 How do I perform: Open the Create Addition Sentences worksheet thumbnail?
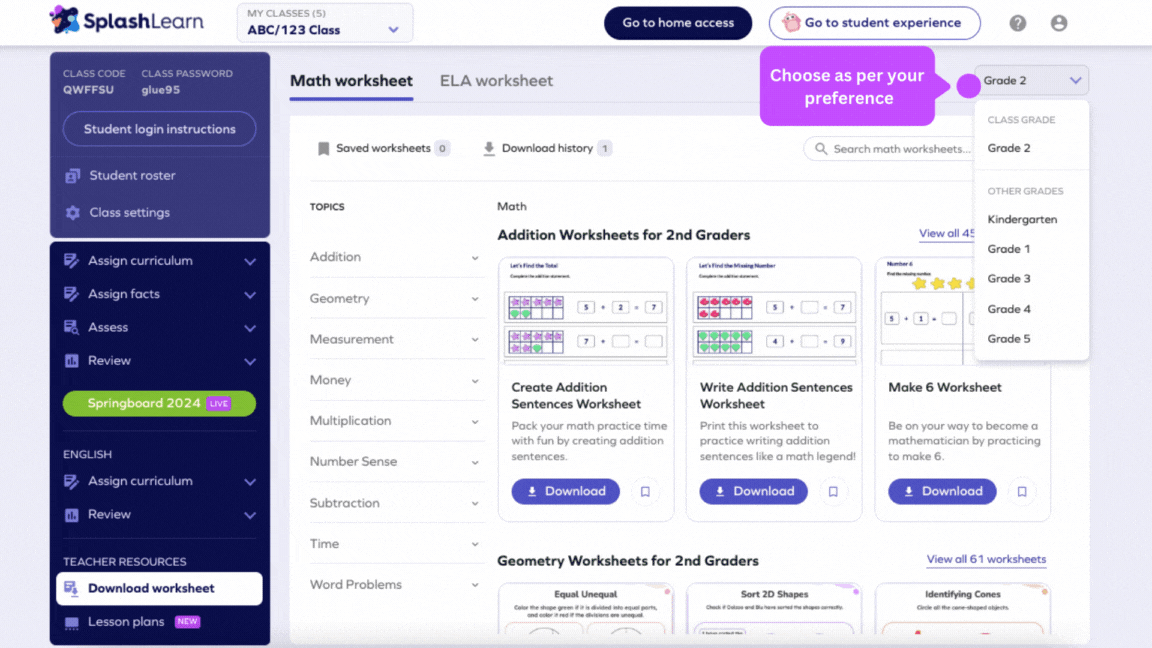586,311
